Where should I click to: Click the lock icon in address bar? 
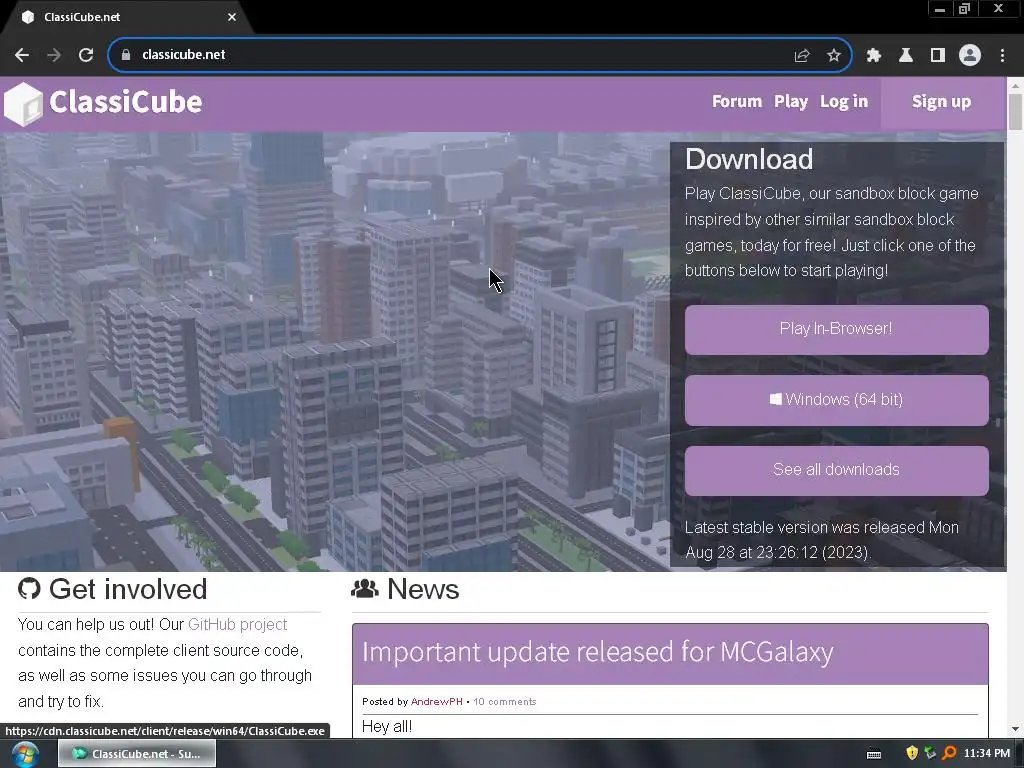pyautogui.click(x=126, y=55)
